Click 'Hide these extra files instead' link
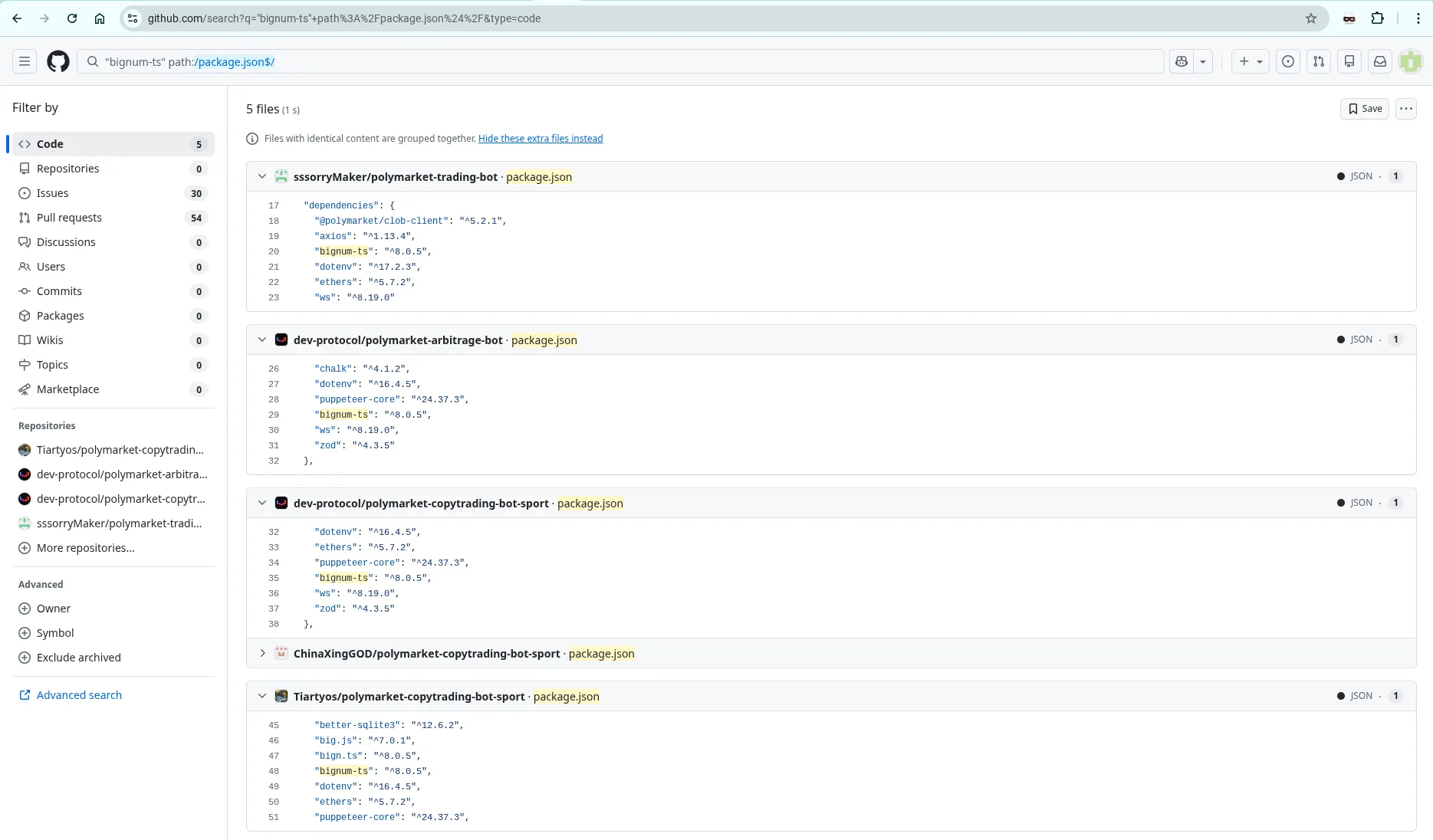The height and width of the screenshot is (840, 1433). point(541,139)
